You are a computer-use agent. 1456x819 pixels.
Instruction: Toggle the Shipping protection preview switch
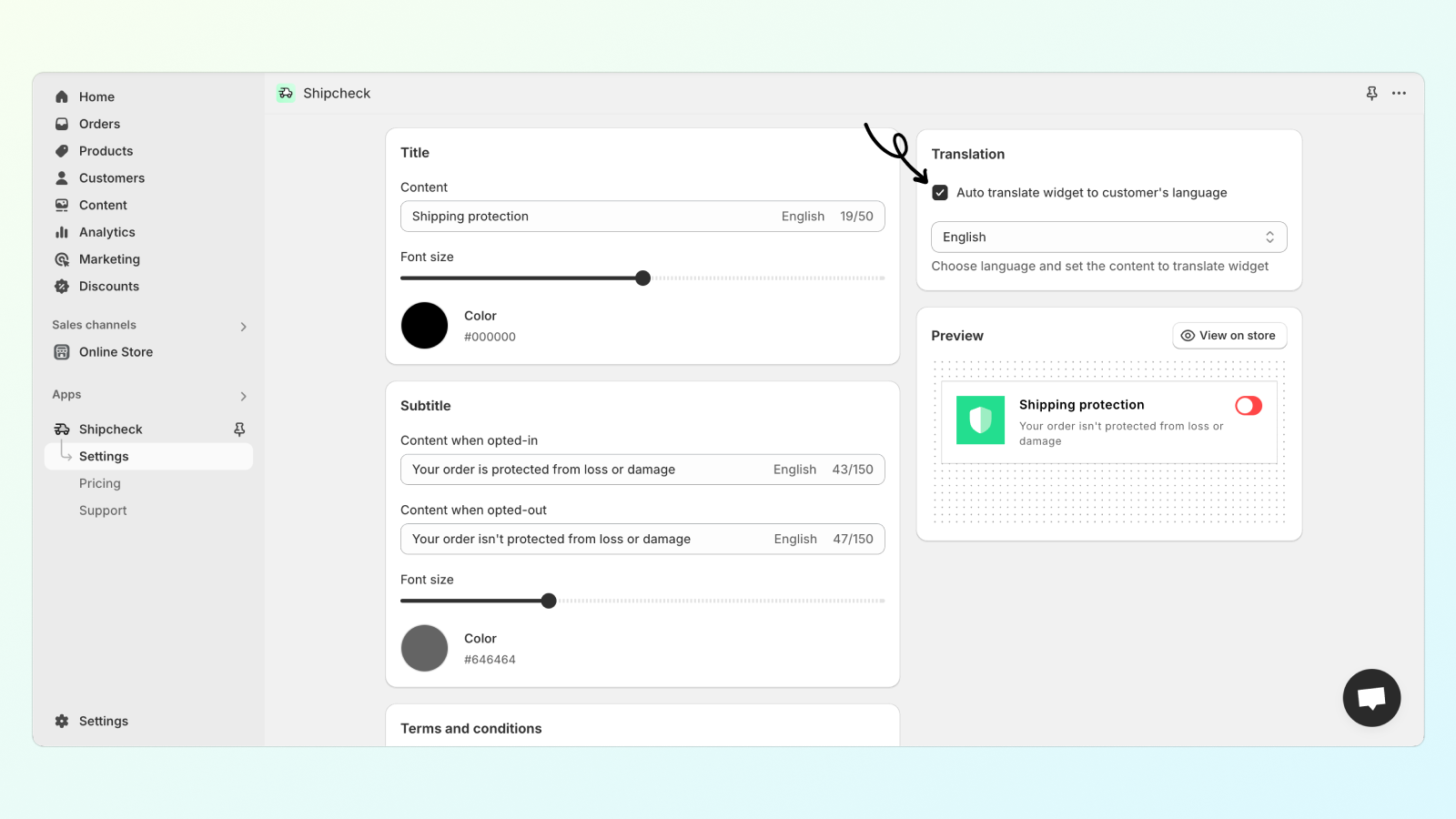(x=1249, y=406)
